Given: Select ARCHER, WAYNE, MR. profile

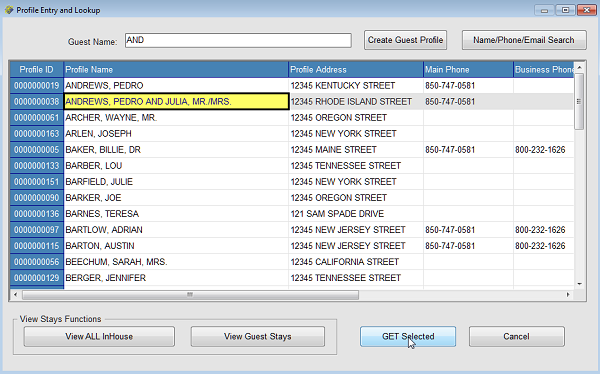Looking at the screenshot, I should tap(176, 118).
